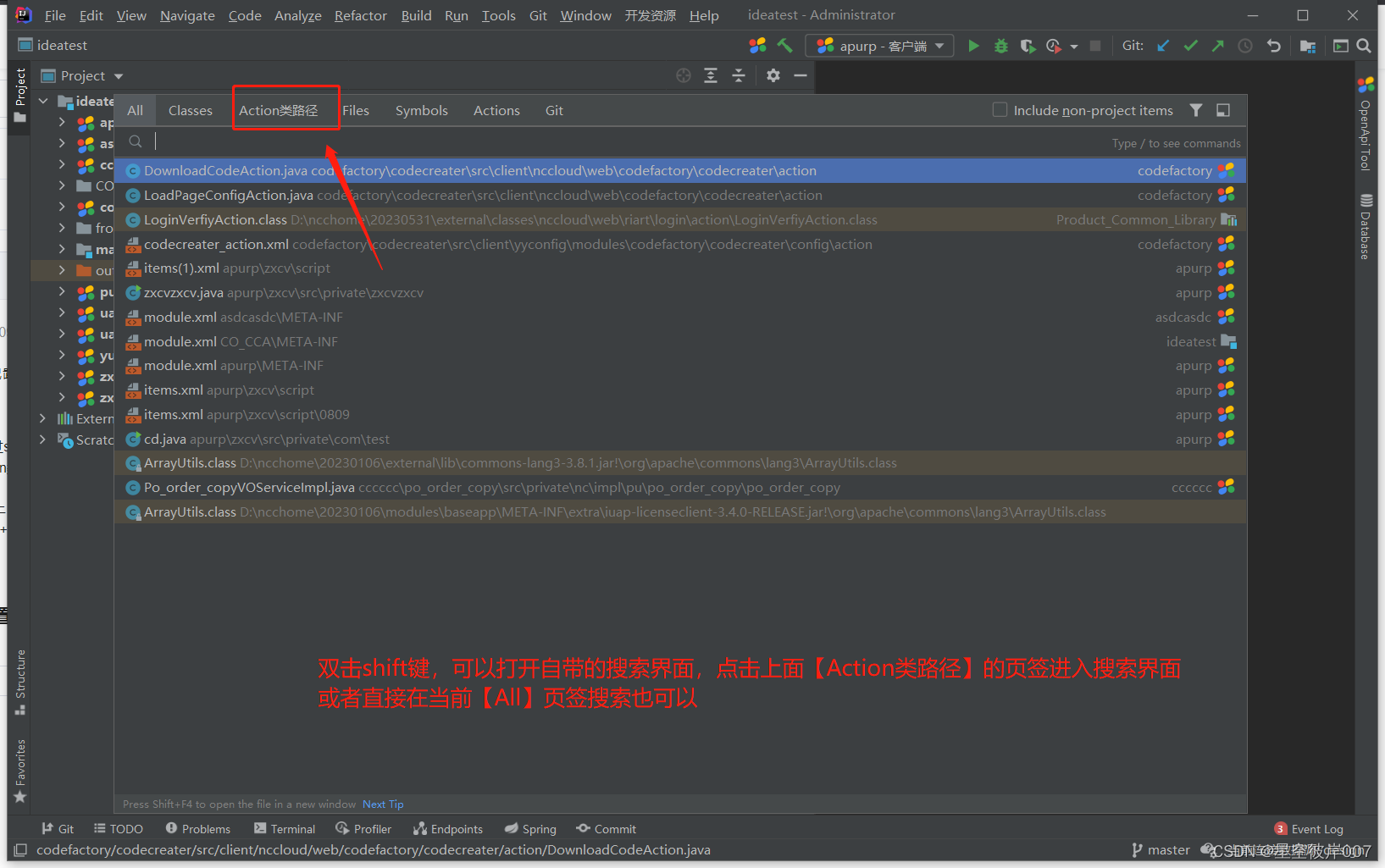The width and height of the screenshot is (1385, 868).
Task: Open the Project view mode dropdown
Action: coord(119,76)
